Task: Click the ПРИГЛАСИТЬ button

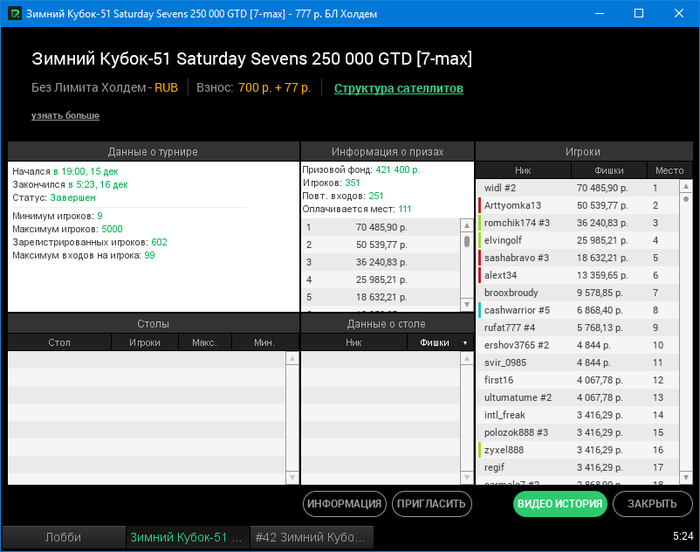Action: click(431, 504)
